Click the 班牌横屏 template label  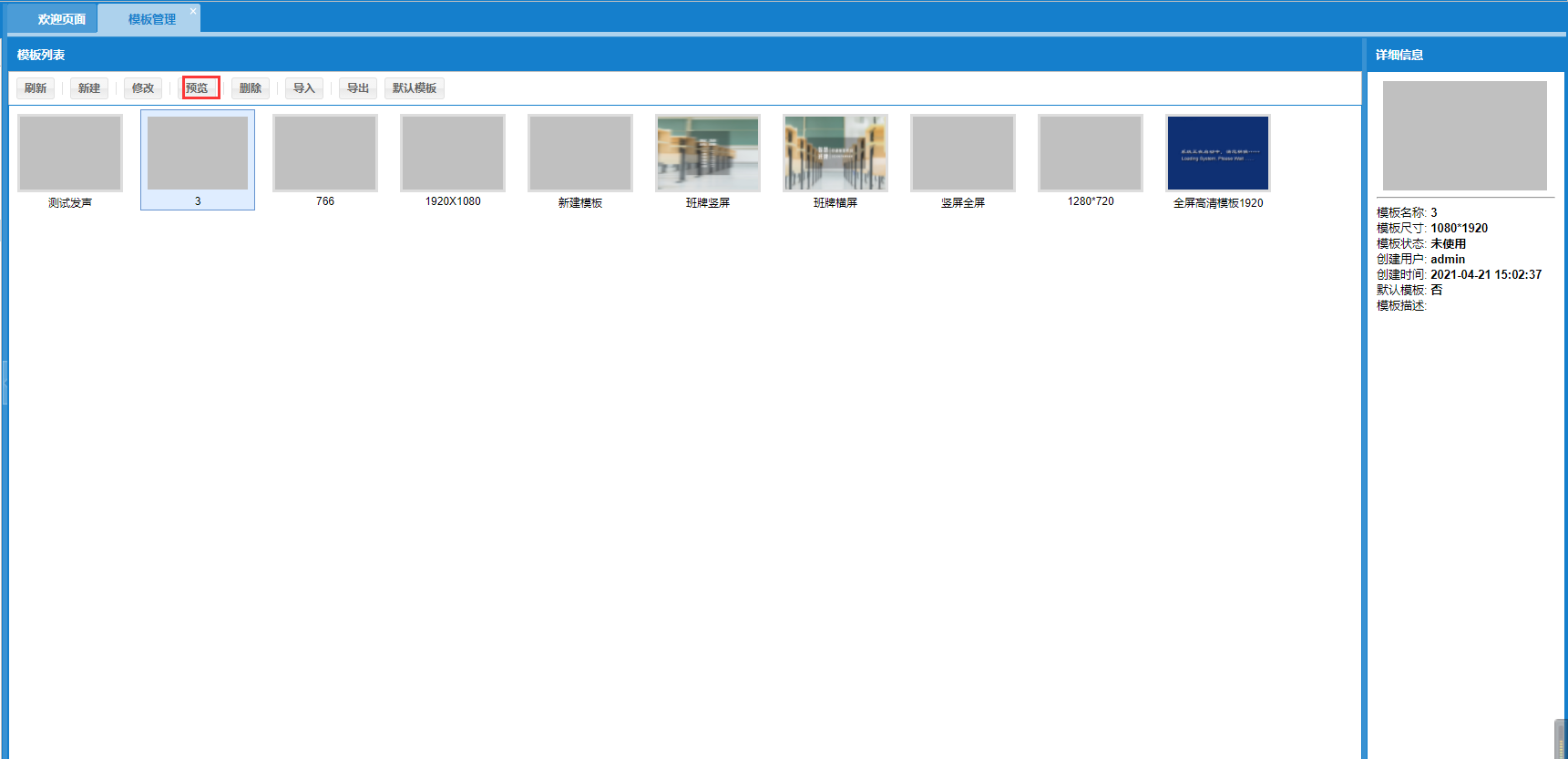click(835, 203)
